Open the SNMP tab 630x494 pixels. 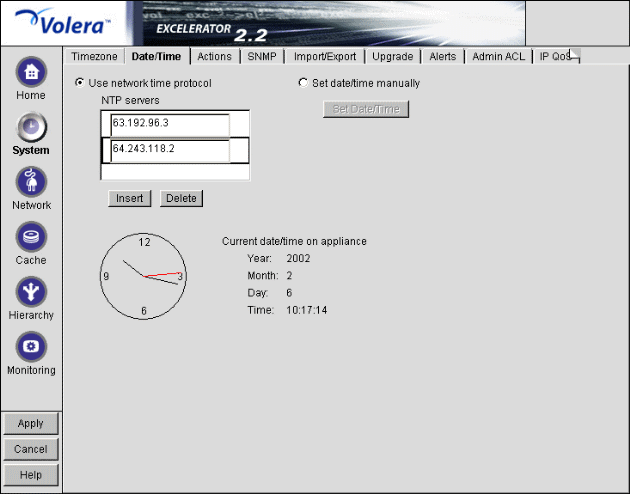point(262,56)
